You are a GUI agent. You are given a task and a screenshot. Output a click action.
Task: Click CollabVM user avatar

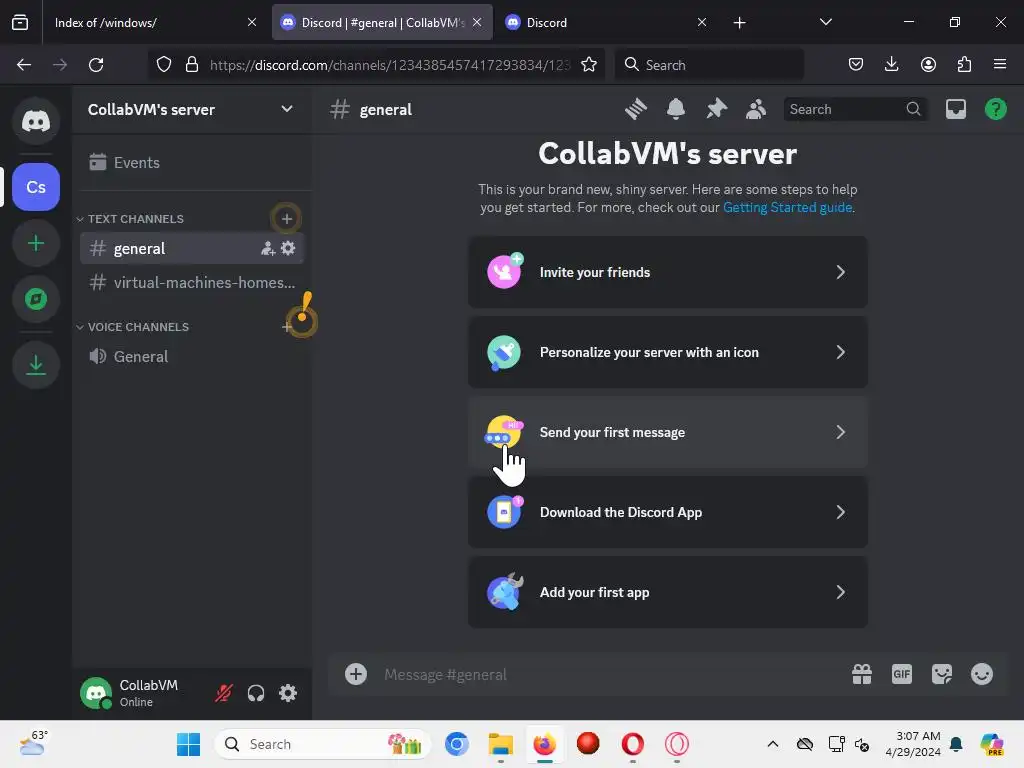pos(96,693)
